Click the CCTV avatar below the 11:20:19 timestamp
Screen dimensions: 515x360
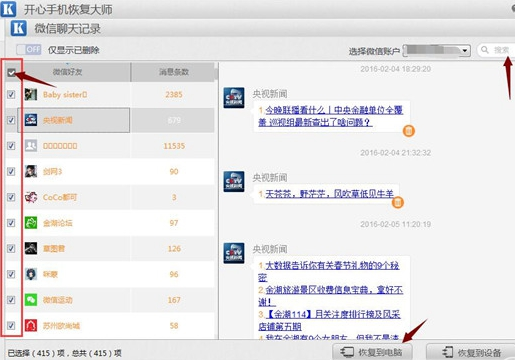pos(234,253)
